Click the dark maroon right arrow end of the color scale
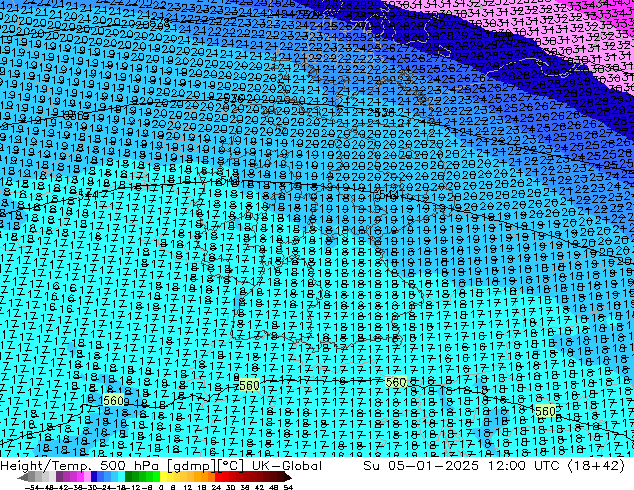The width and height of the screenshot is (634, 490). pos(288,477)
